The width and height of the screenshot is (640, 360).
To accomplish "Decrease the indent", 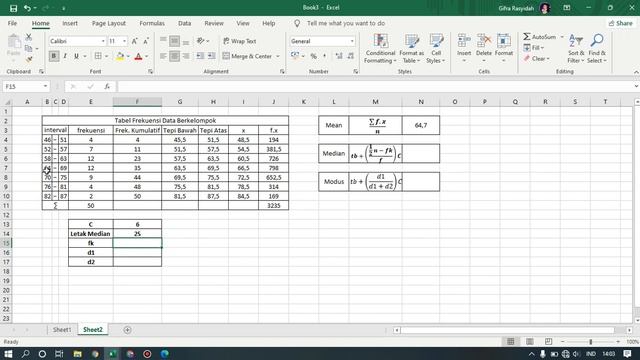I will (x=200, y=56).
